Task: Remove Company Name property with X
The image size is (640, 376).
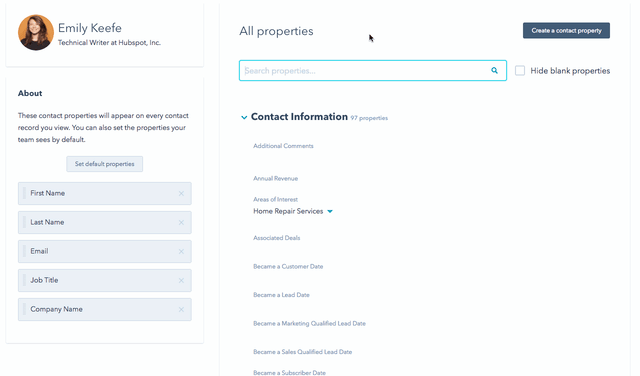Action: tap(181, 309)
